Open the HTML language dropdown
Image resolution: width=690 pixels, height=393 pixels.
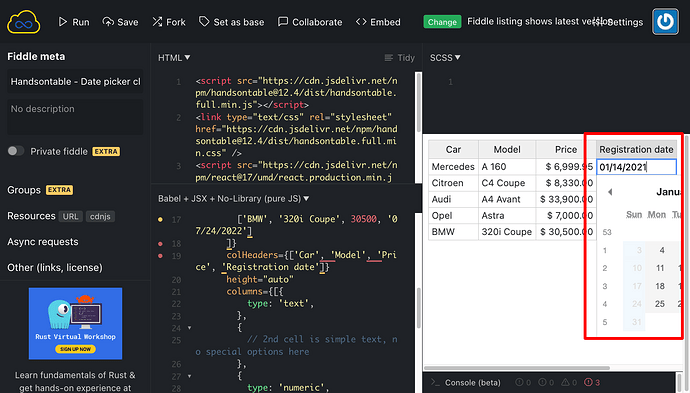pyautogui.click(x=174, y=58)
